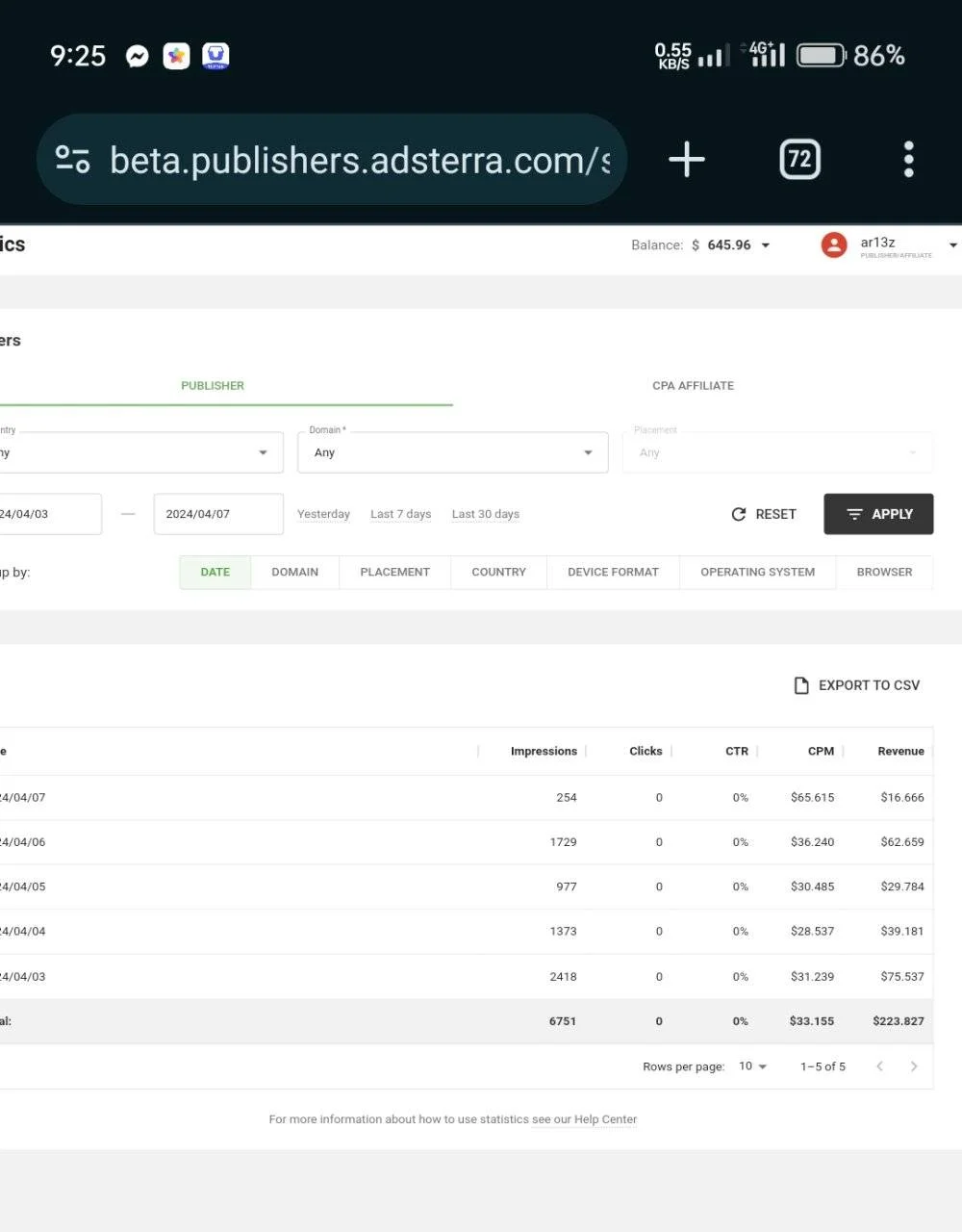Click the red user avatar icon
The height and width of the screenshot is (1232, 962).
tap(834, 244)
